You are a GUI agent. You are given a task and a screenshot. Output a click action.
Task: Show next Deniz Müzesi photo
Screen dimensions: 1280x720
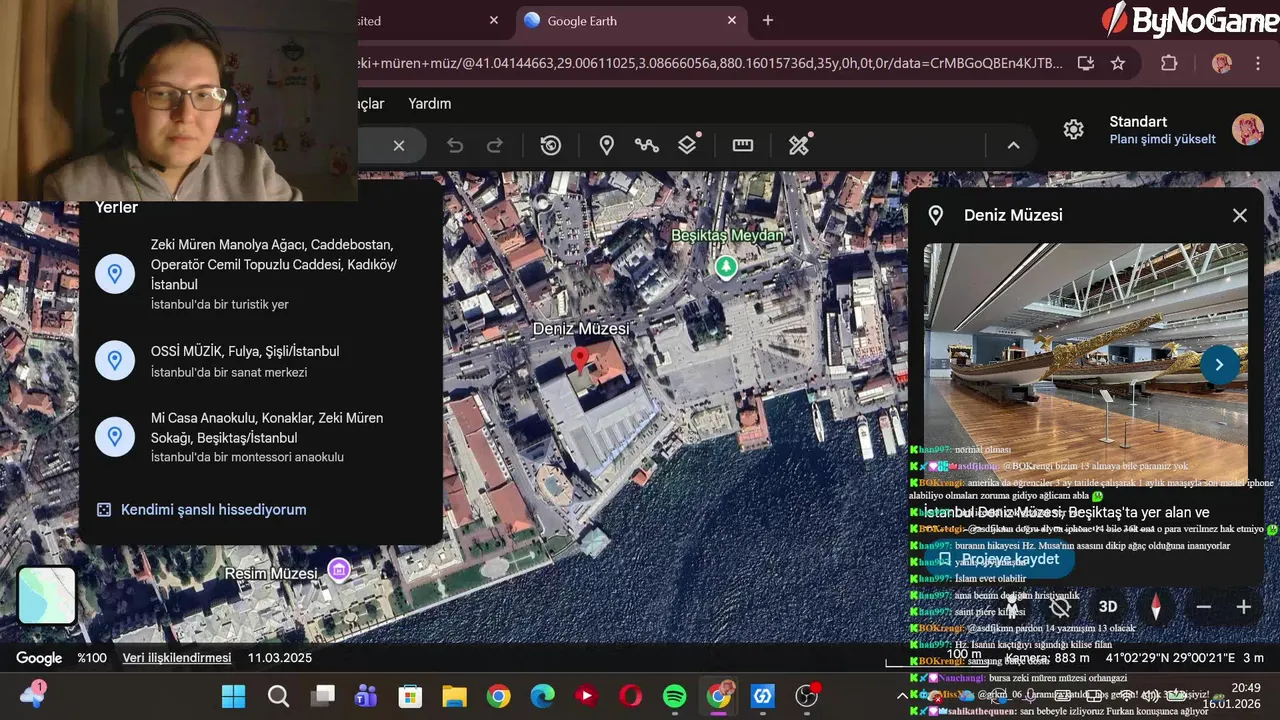(x=1219, y=365)
